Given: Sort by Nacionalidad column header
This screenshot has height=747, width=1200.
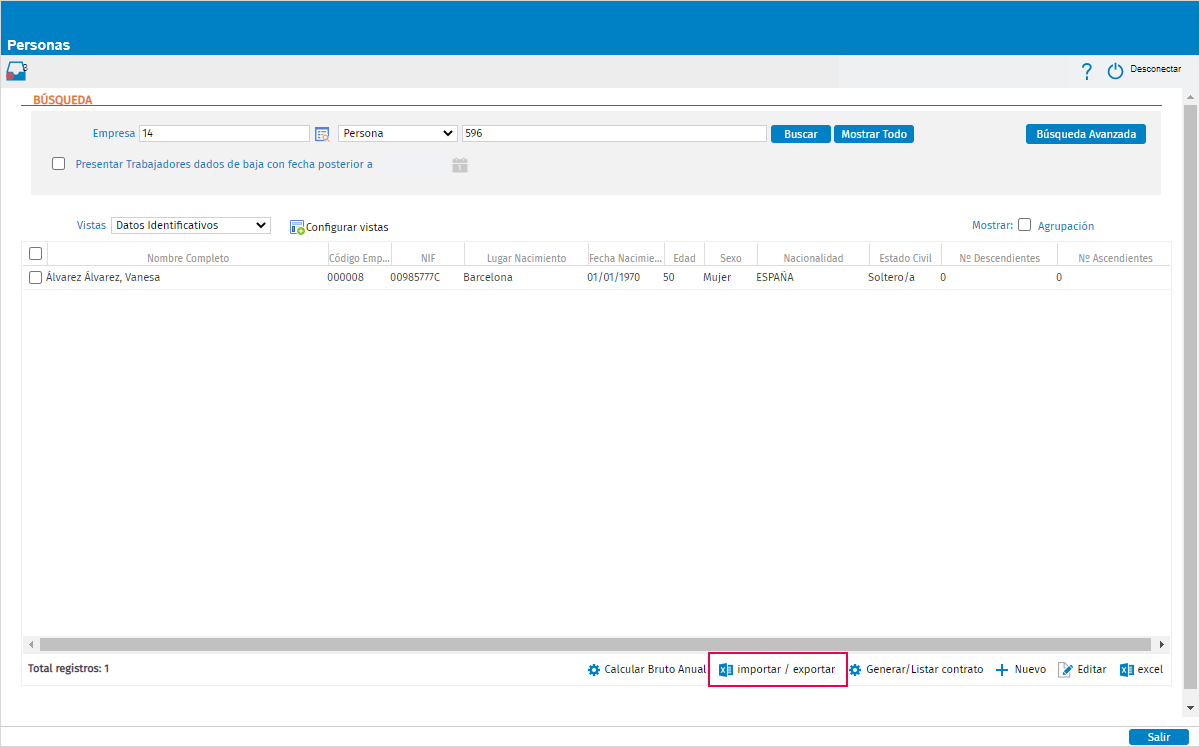Looking at the screenshot, I should [813, 258].
